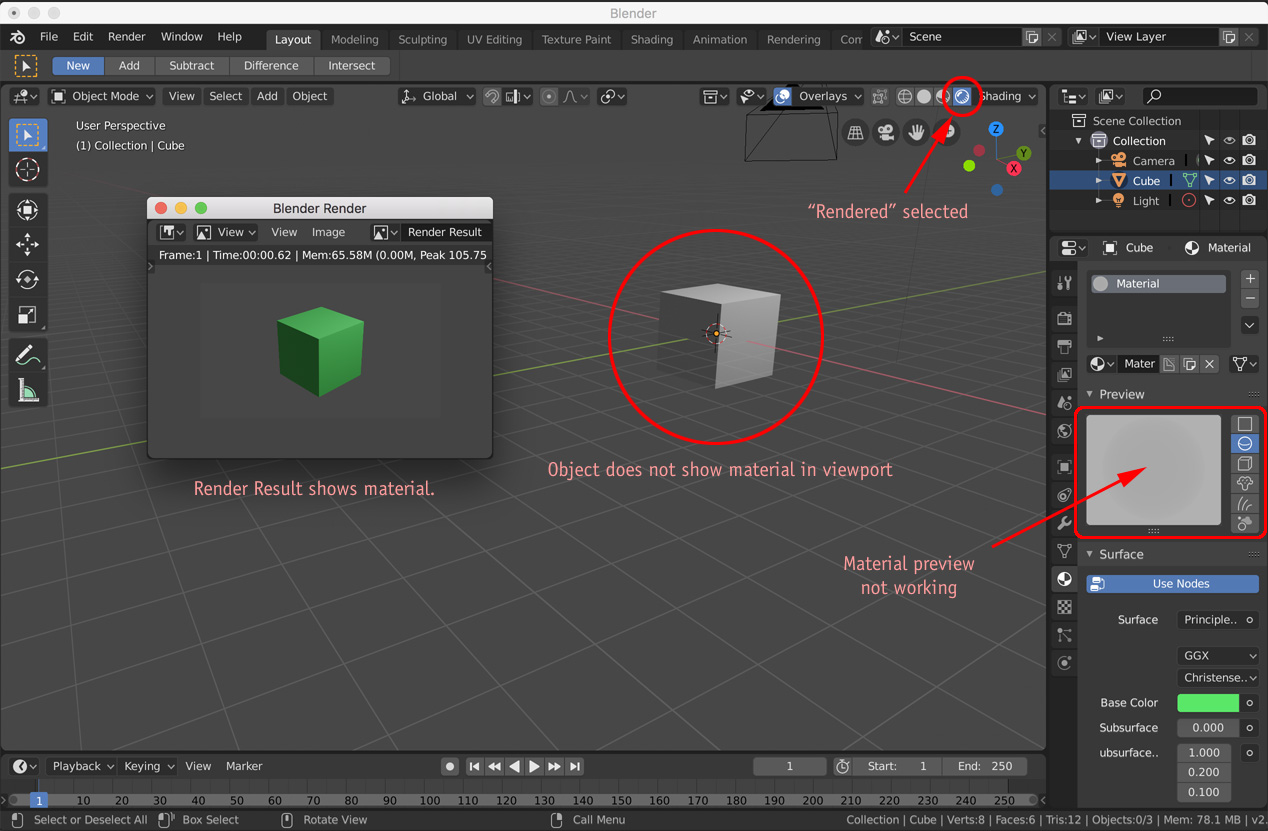Click the green Base Color swatch
Screen dimensions: 1268x831
click(x=1208, y=703)
